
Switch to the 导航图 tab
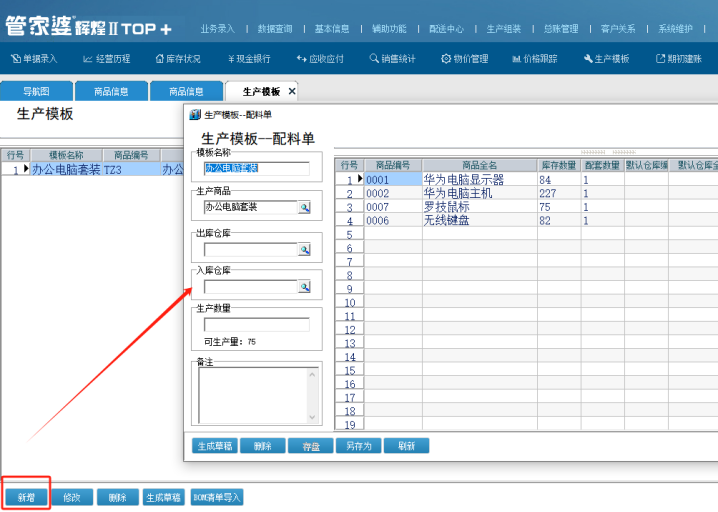[x=37, y=91]
